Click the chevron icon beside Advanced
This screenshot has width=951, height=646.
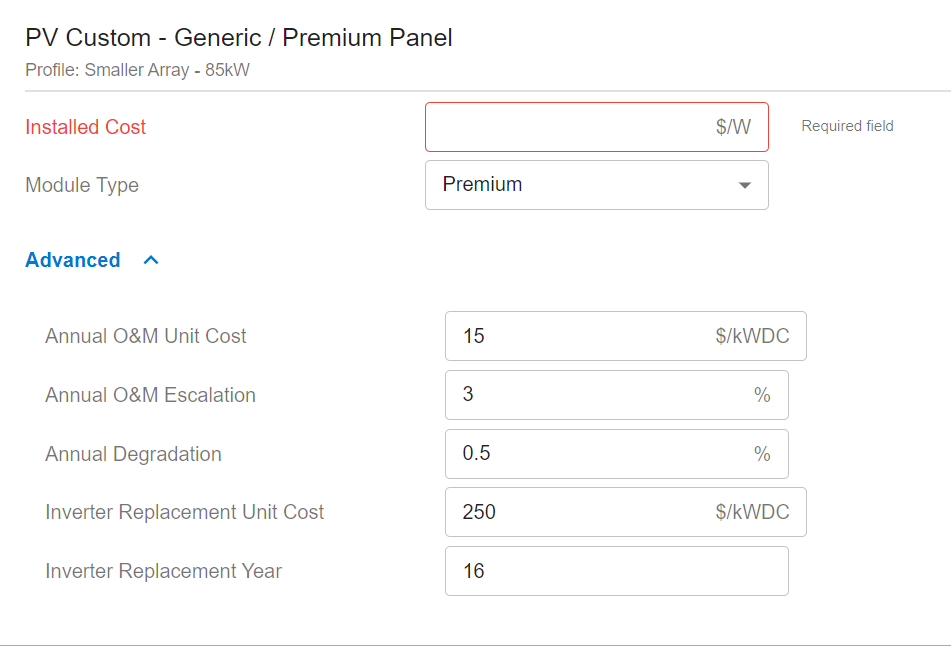coord(151,260)
